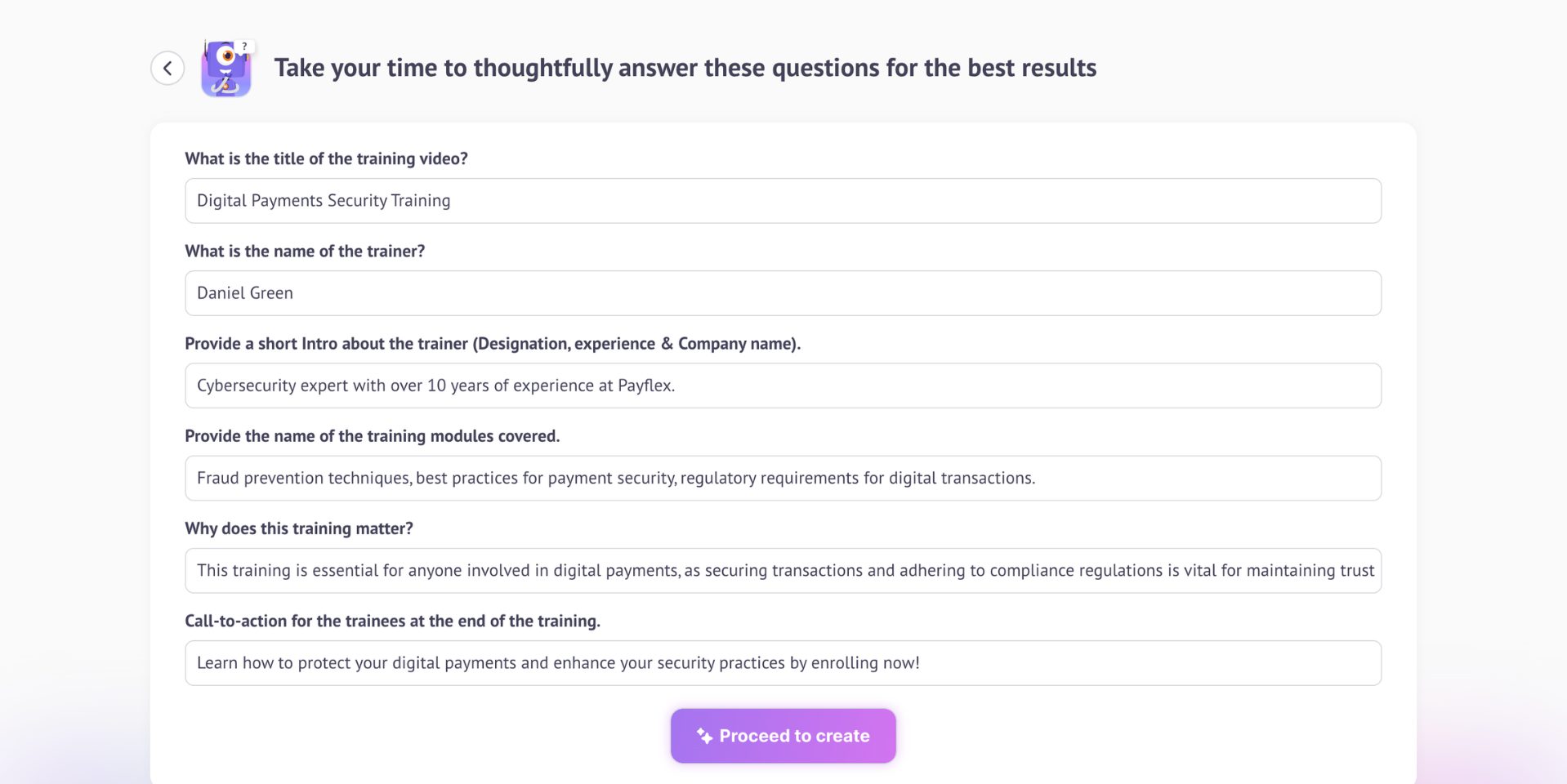Click the 'What is the name of the trainer' label

click(305, 251)
